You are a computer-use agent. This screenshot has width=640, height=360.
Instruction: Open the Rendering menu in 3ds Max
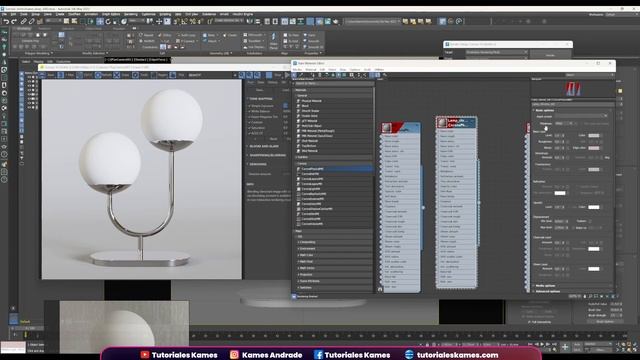(131, 14)
